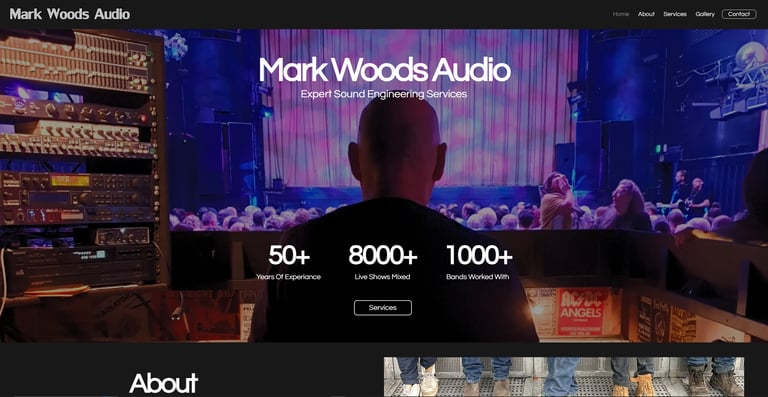This screenshot has width=768, height=397.
Task: Click the 8000+ statistic
Action: click(383, 255)
